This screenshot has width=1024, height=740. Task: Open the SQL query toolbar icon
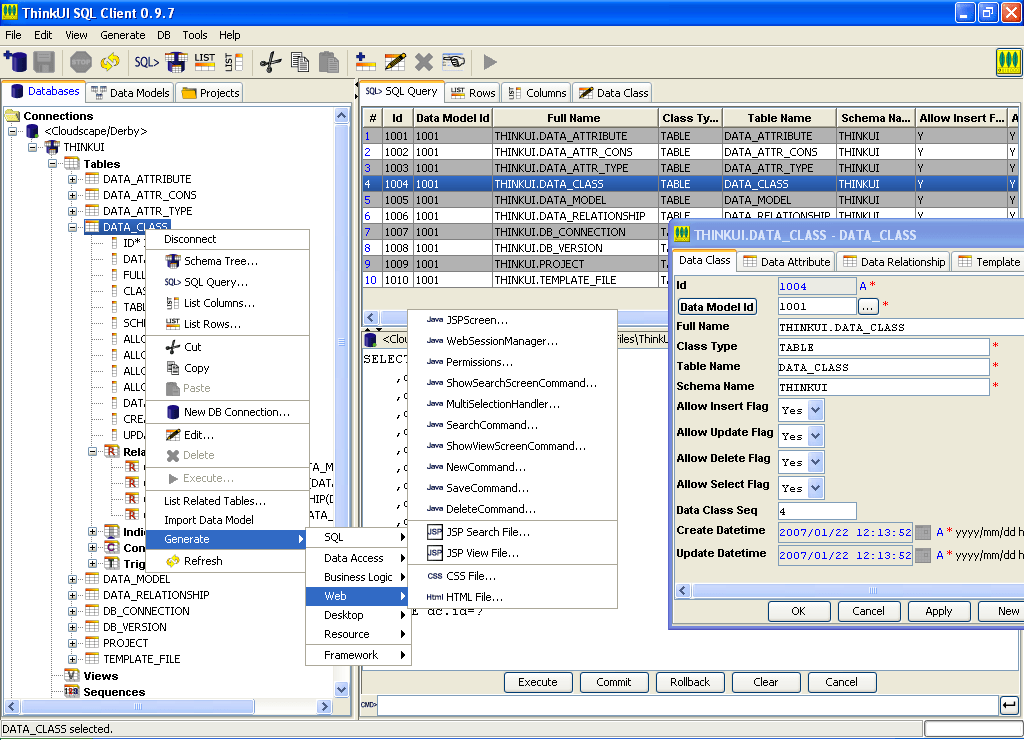tap(146, 62)
